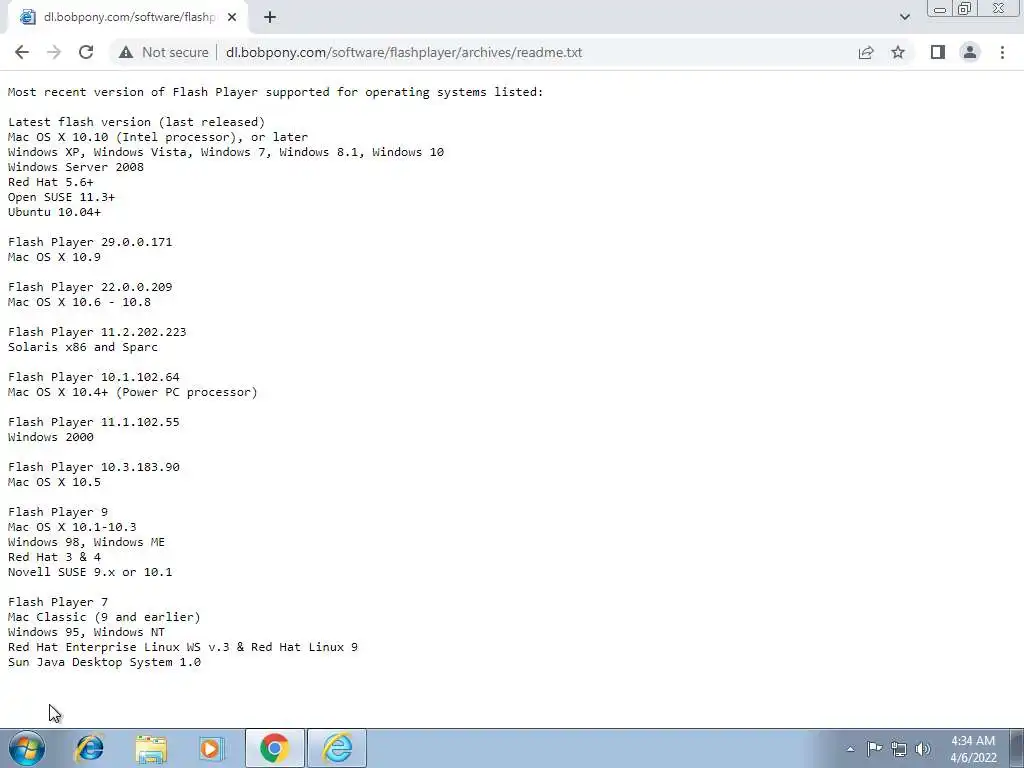Viewport: 1024px width, 768px height.
Task: Open the Windows Start menu
Action: pyautogui.click(x=26, y=748)
